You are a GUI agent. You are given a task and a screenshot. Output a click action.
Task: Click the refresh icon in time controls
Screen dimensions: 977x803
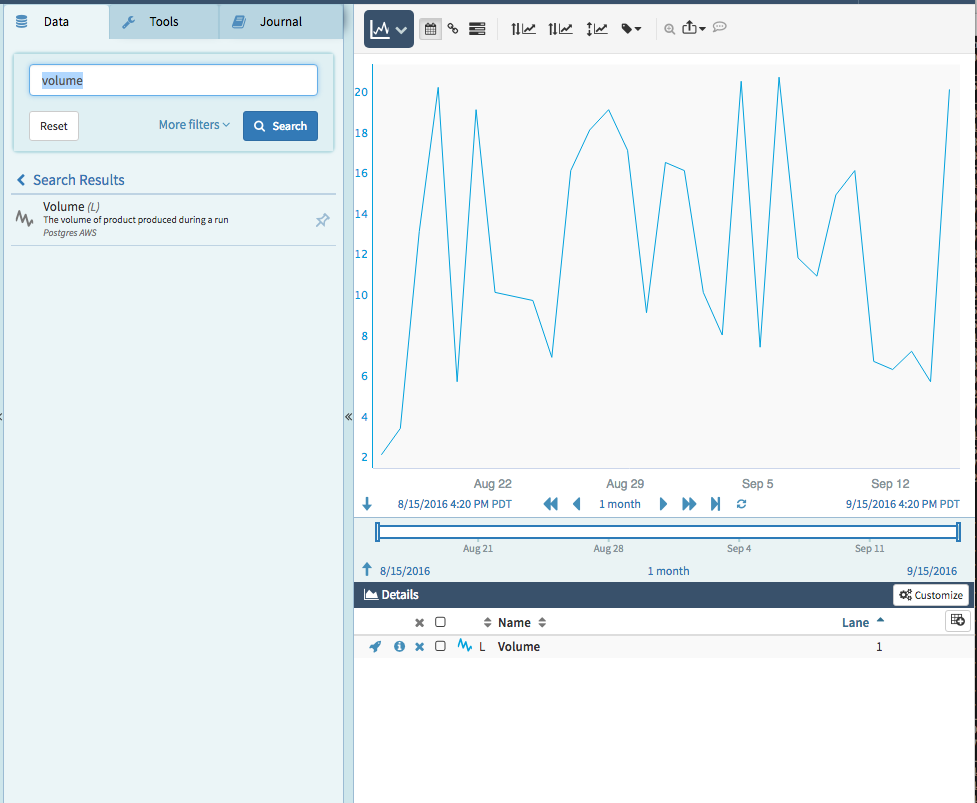pos(741,504)
